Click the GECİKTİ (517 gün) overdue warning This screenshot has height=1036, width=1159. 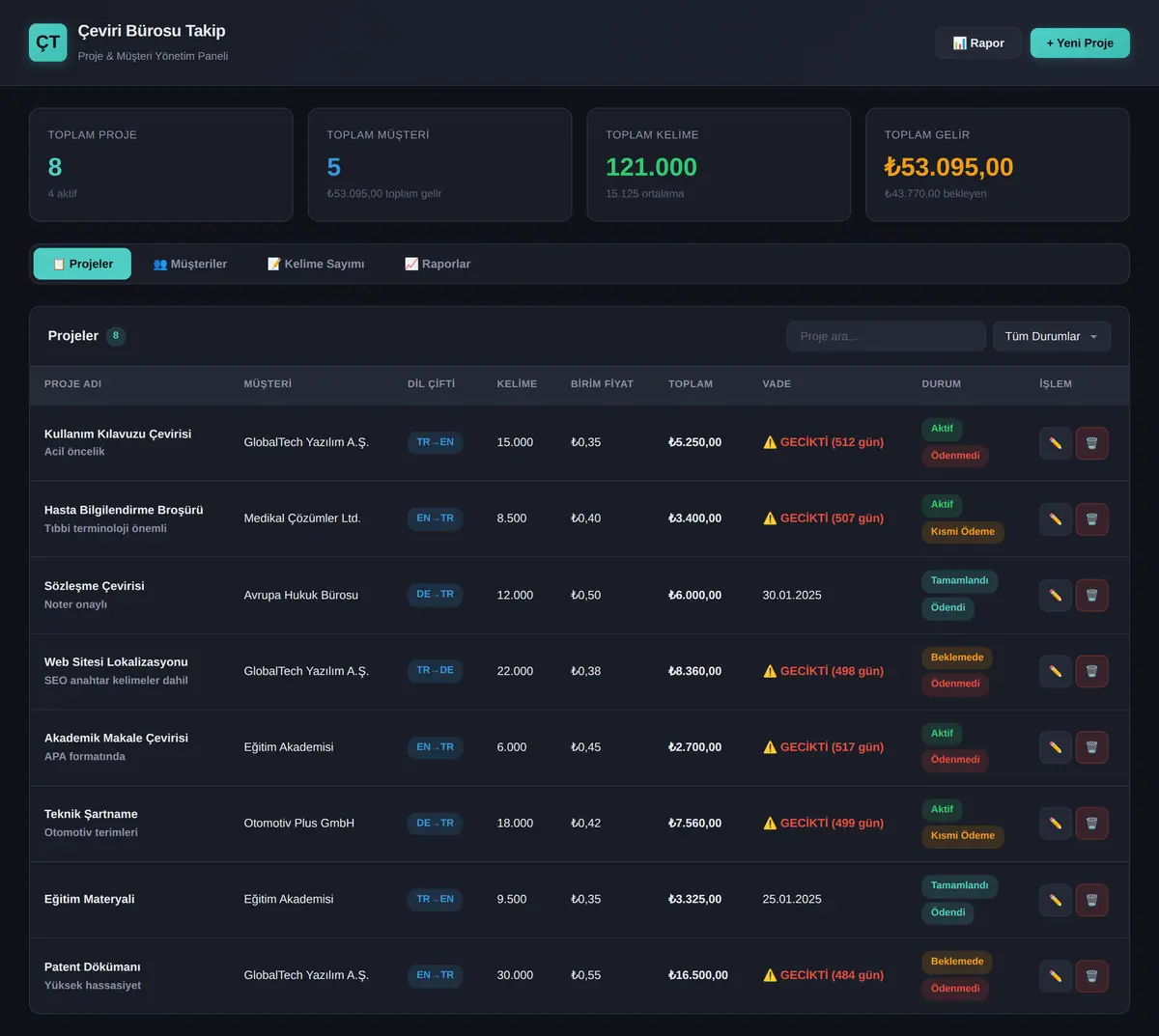click(823, 747)
